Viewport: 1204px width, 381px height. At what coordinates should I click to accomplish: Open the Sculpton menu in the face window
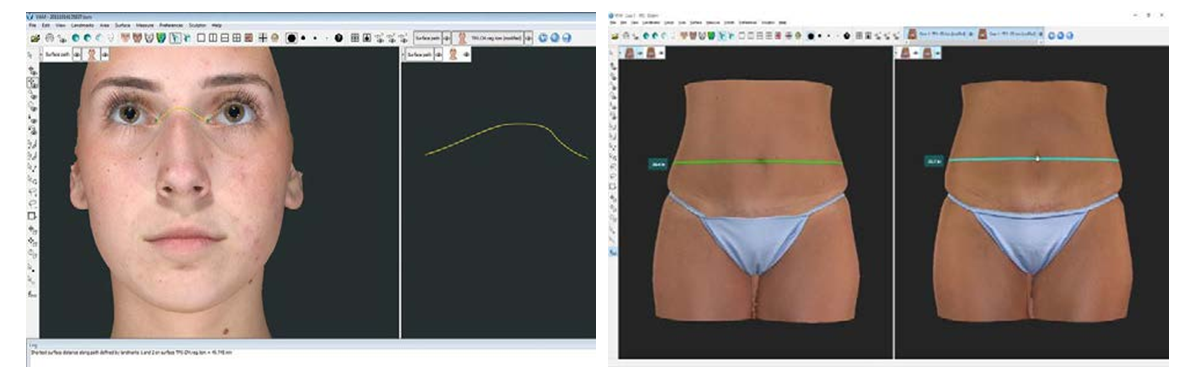click(x=198, y=25)
